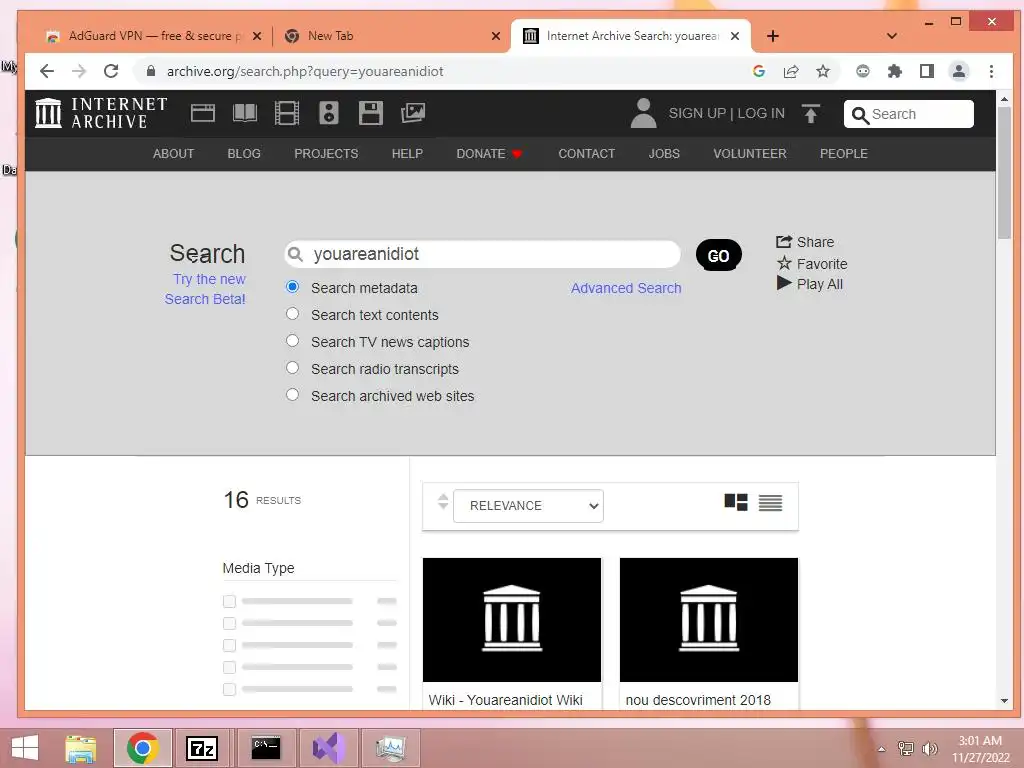Open Chrome tab search chevron
Image resolution: width=1024 pixels, height=768 pixels.
(x=891, y=36)
